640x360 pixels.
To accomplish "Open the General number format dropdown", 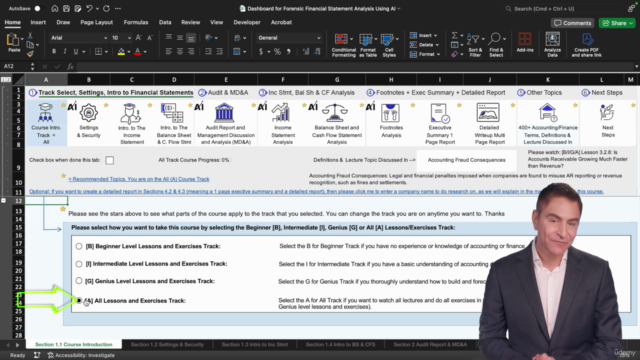I will pyautogui.click(x=319, y=38).
